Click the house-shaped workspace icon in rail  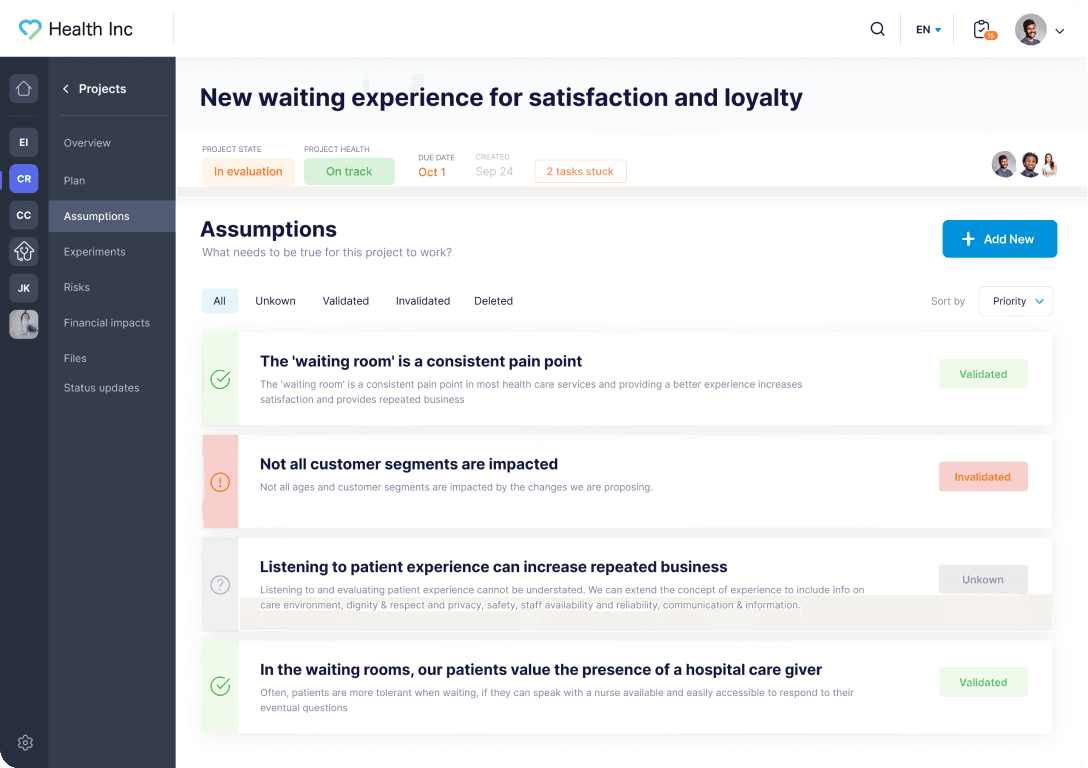(x=24, y=251)
